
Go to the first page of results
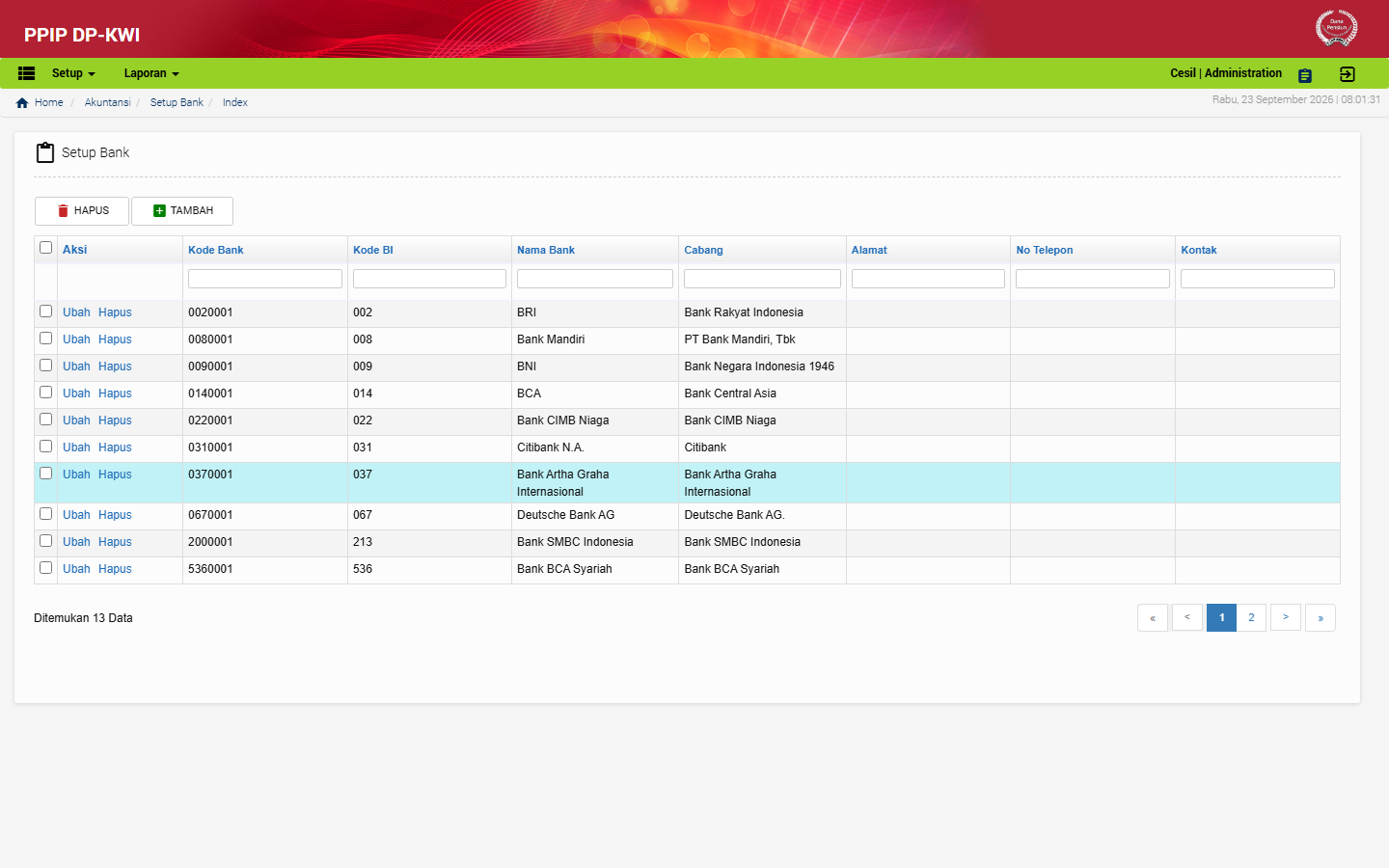click(x=1153, y=617)
